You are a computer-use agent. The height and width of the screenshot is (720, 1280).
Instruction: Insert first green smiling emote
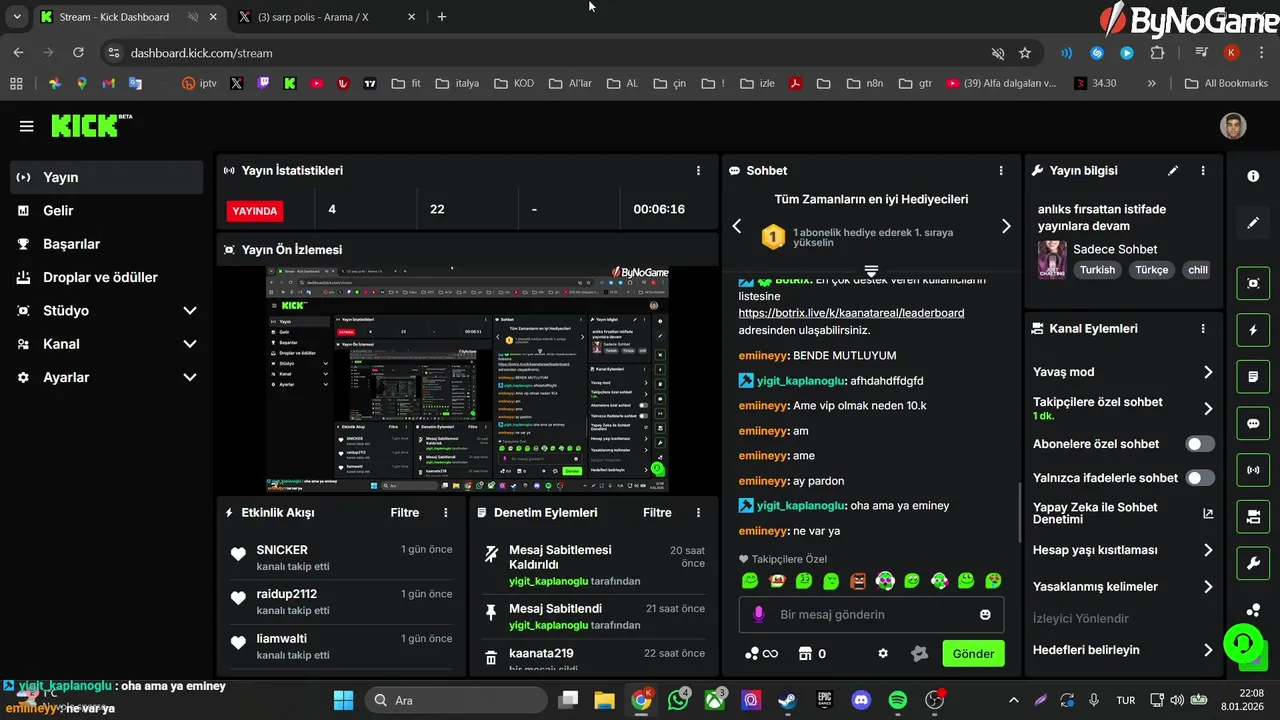[x=751, y=580]
